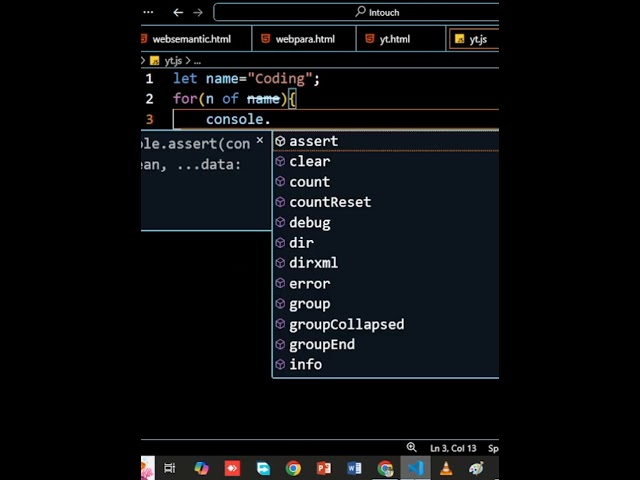This screenshot has width=640, height=480.
Task: Open Google Chrome from taskbar
Action: click(293, 468)
